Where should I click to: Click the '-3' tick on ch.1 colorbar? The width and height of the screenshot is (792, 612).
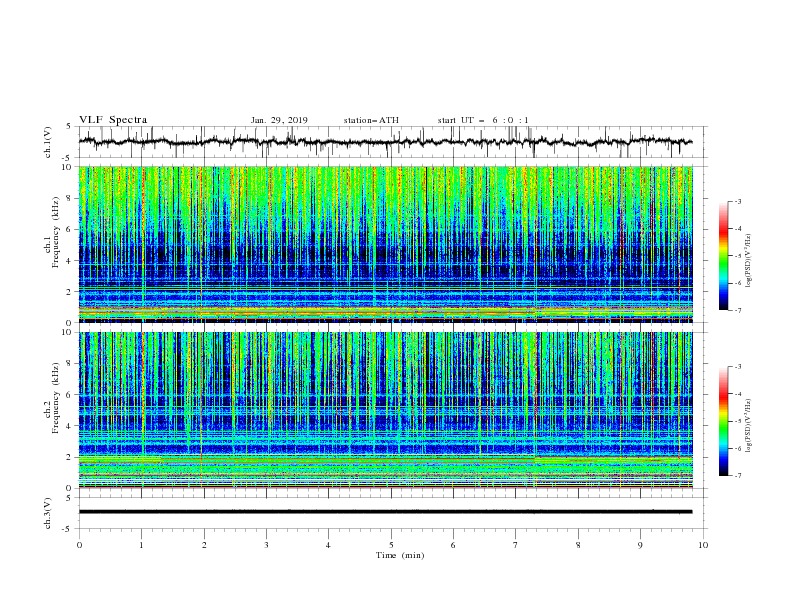tap(737, 201)
